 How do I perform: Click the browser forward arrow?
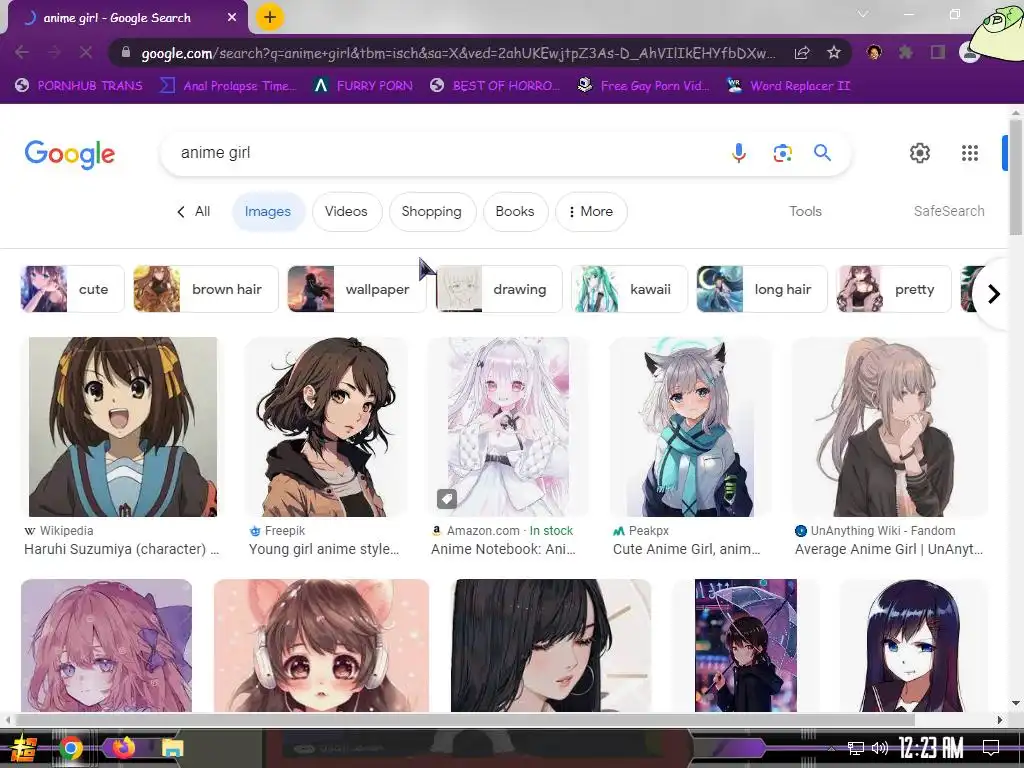54,52
